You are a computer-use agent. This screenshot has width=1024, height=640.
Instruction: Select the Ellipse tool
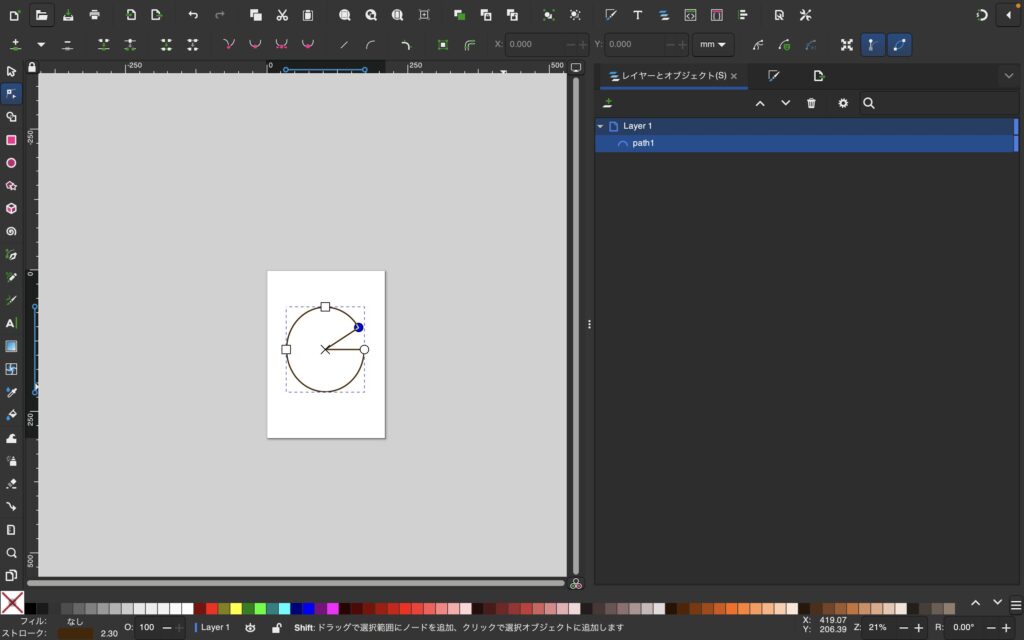tap(11, 163)
